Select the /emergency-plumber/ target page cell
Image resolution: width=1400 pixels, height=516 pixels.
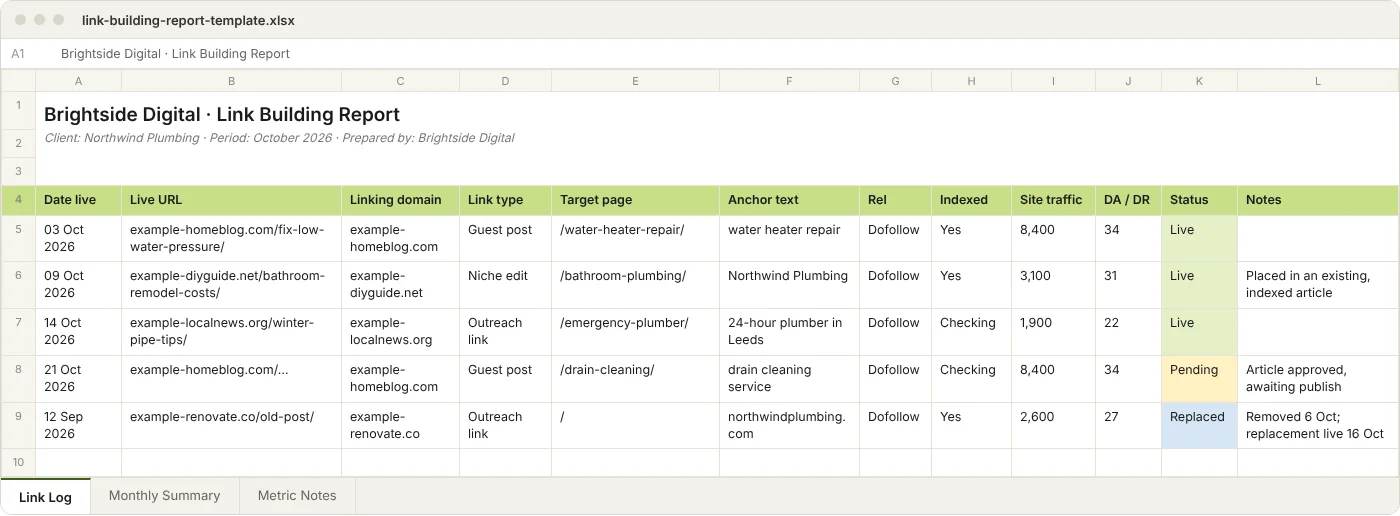[x=635, y=332]
